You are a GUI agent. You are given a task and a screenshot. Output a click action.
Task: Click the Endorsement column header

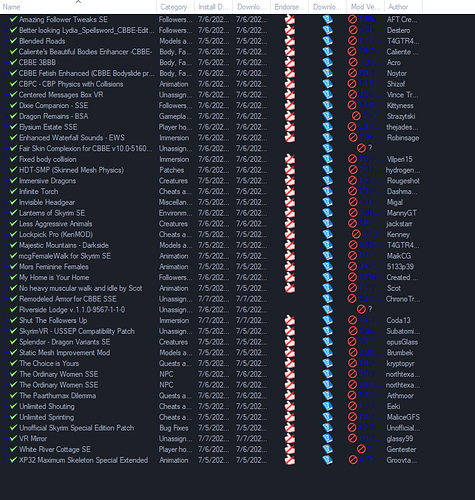pos(289,7)
